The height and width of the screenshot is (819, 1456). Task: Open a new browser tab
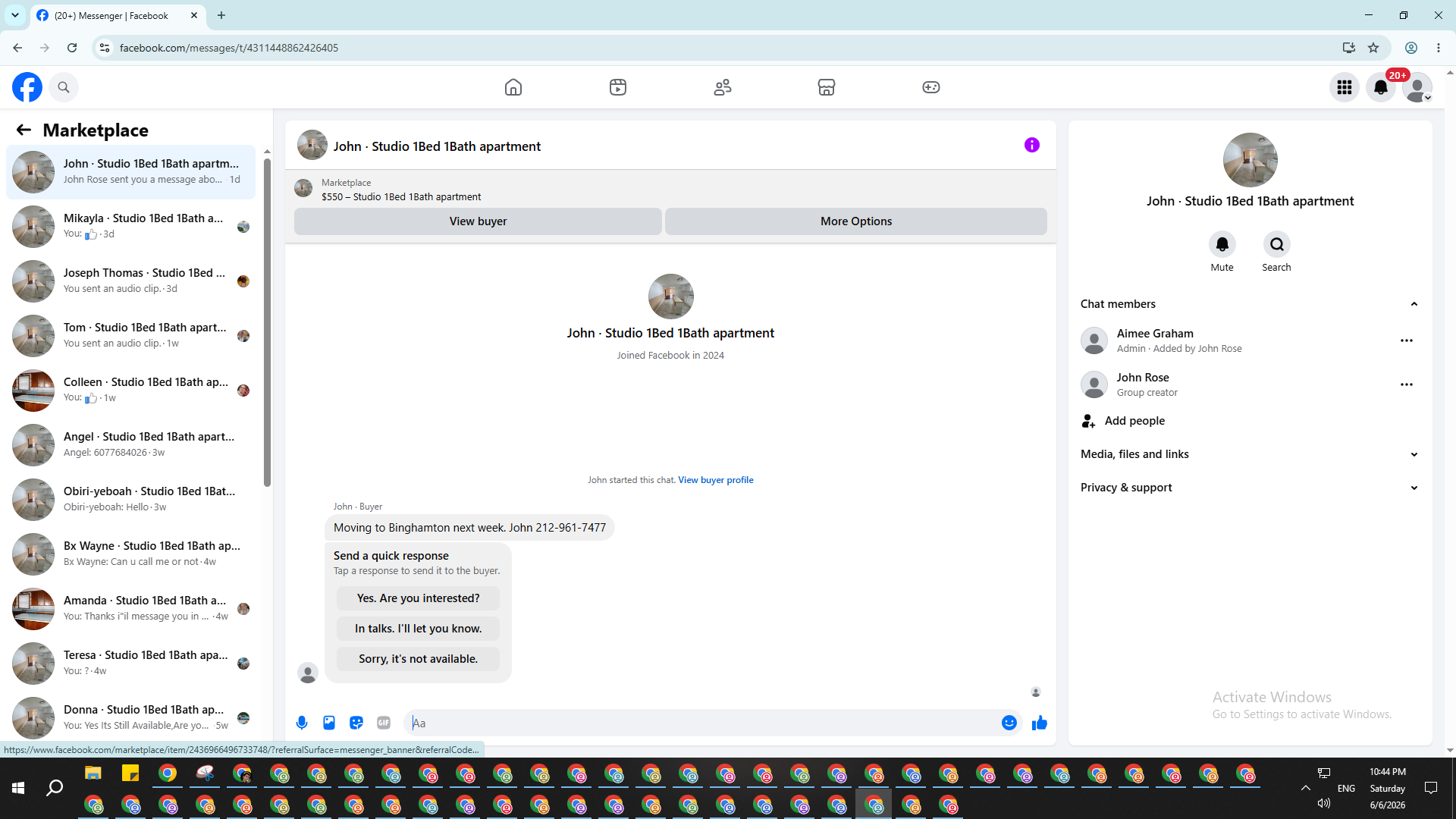(221, 15)
